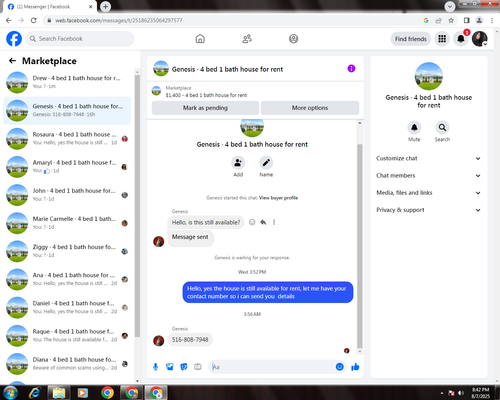The height and width of the screenshot is (400, 500).
Task: Reload the page in the browser
Action: 34,20
